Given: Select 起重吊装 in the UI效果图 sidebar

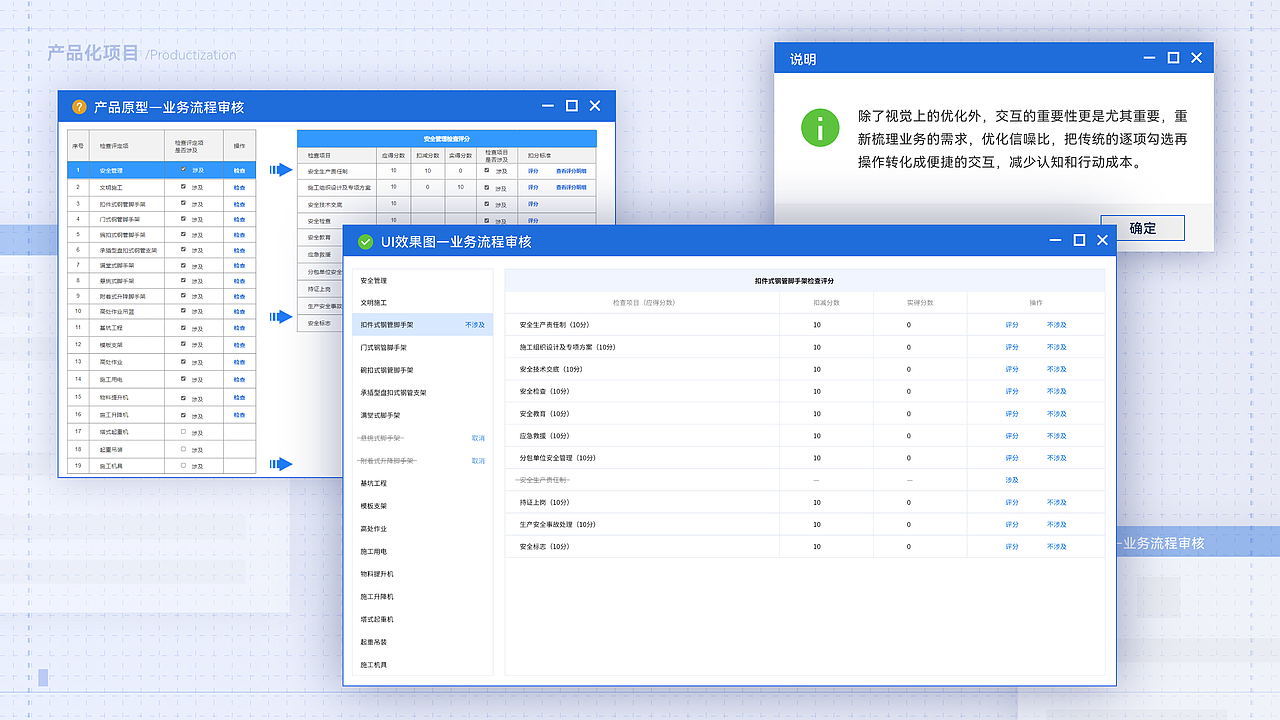Looking at the screenshot, I should [373, 642].
